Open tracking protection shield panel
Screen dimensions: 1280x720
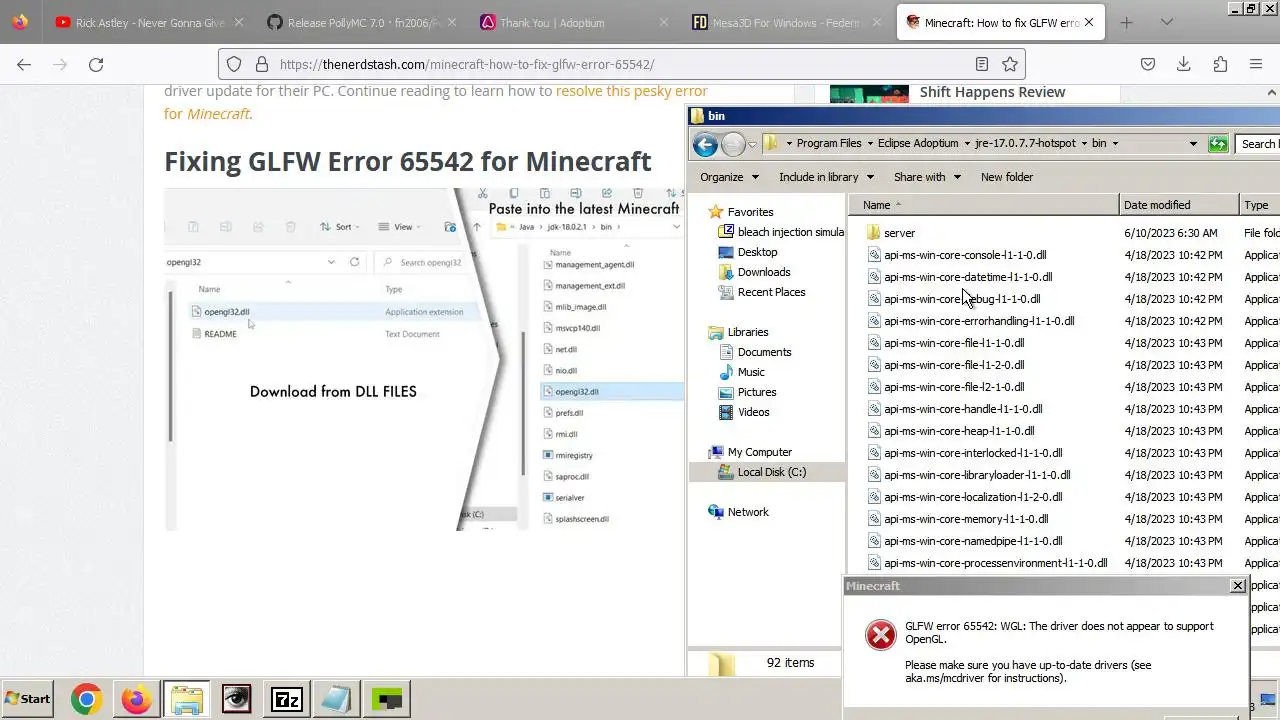(x=234, y=64)
